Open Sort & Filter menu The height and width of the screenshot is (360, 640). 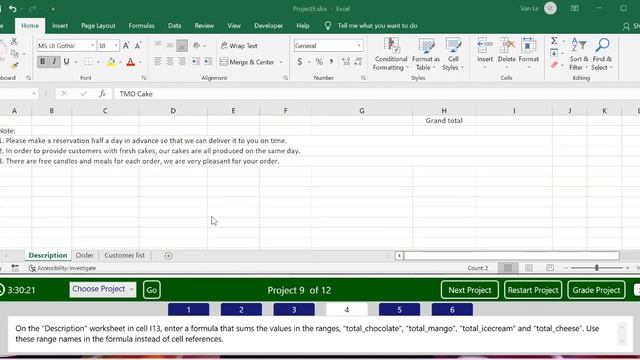tap(579, 54)
